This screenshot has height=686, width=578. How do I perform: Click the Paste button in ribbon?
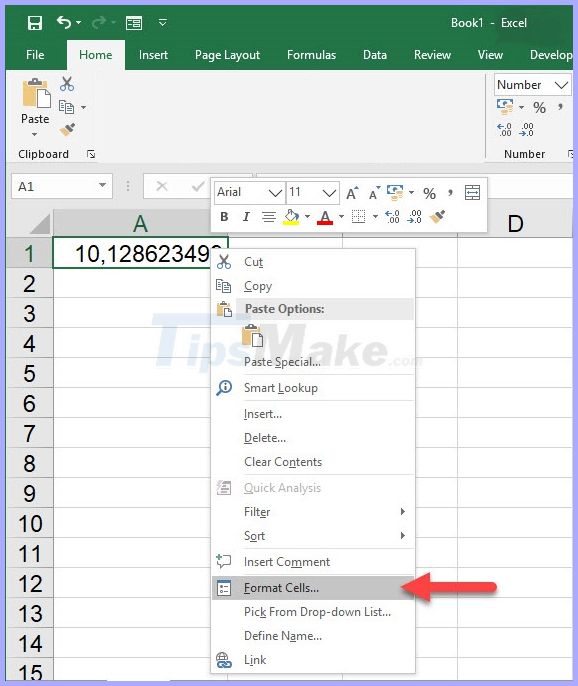coord(35,107)
